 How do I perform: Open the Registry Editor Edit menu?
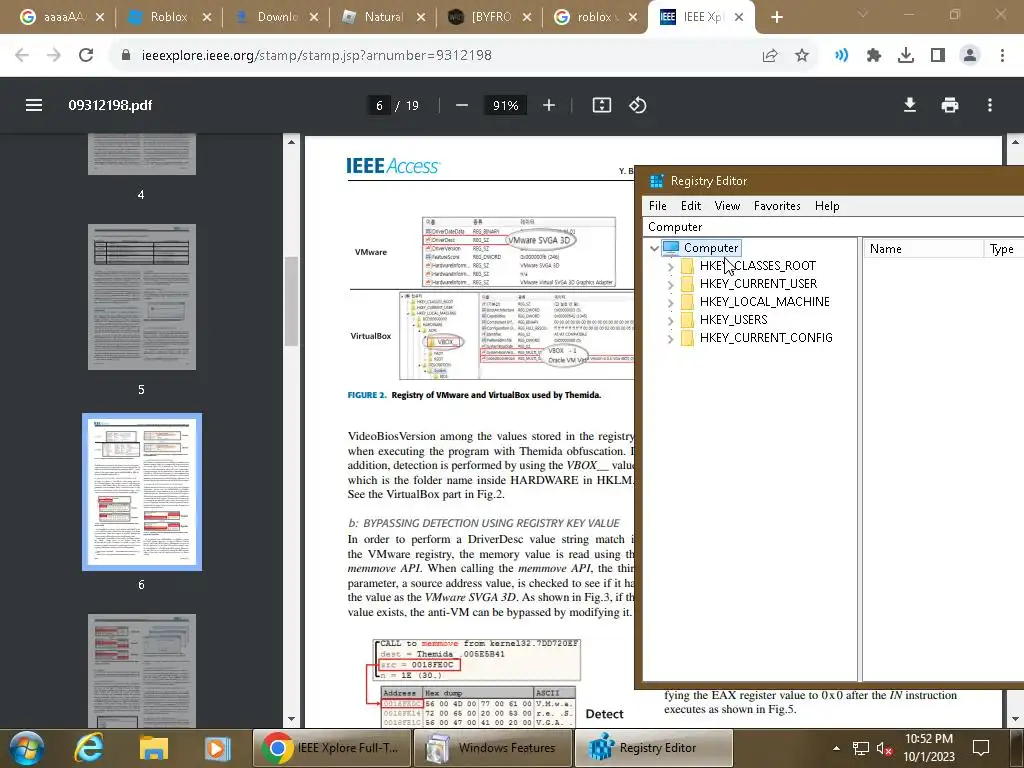[691, 206]
